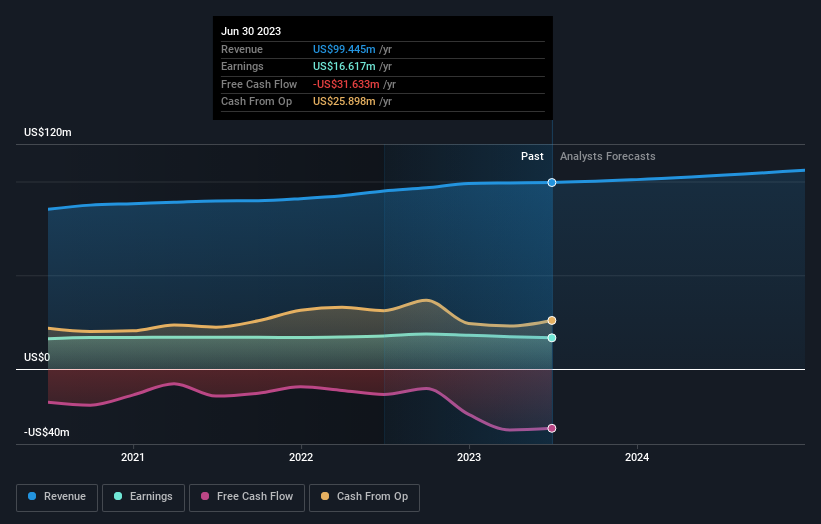Click the blue Revenue data point marker
This screenshot has height=524, width=821.
click(x=552, y=182)
